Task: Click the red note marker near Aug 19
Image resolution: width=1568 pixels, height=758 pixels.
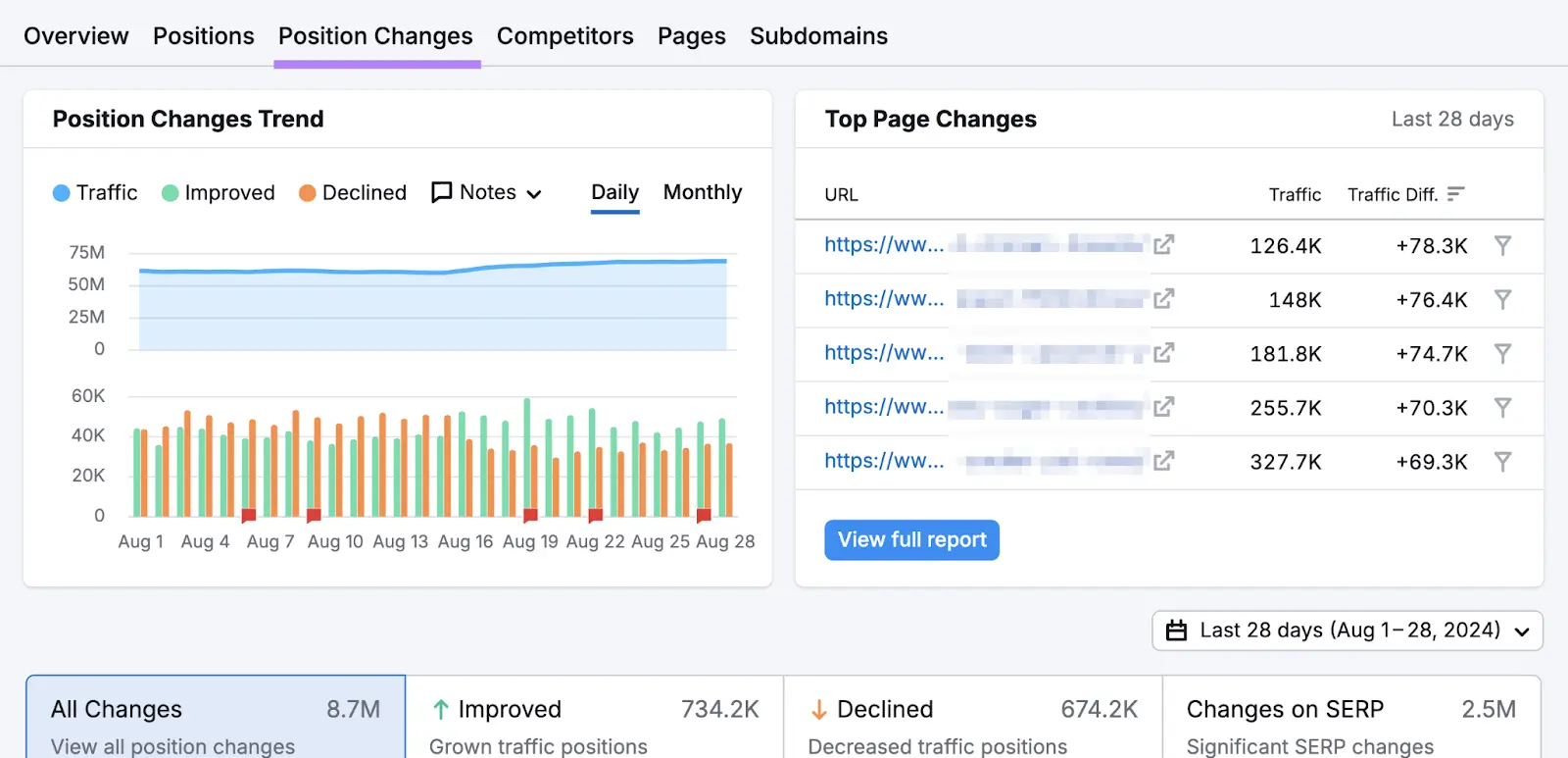Action: click(530, 515)
